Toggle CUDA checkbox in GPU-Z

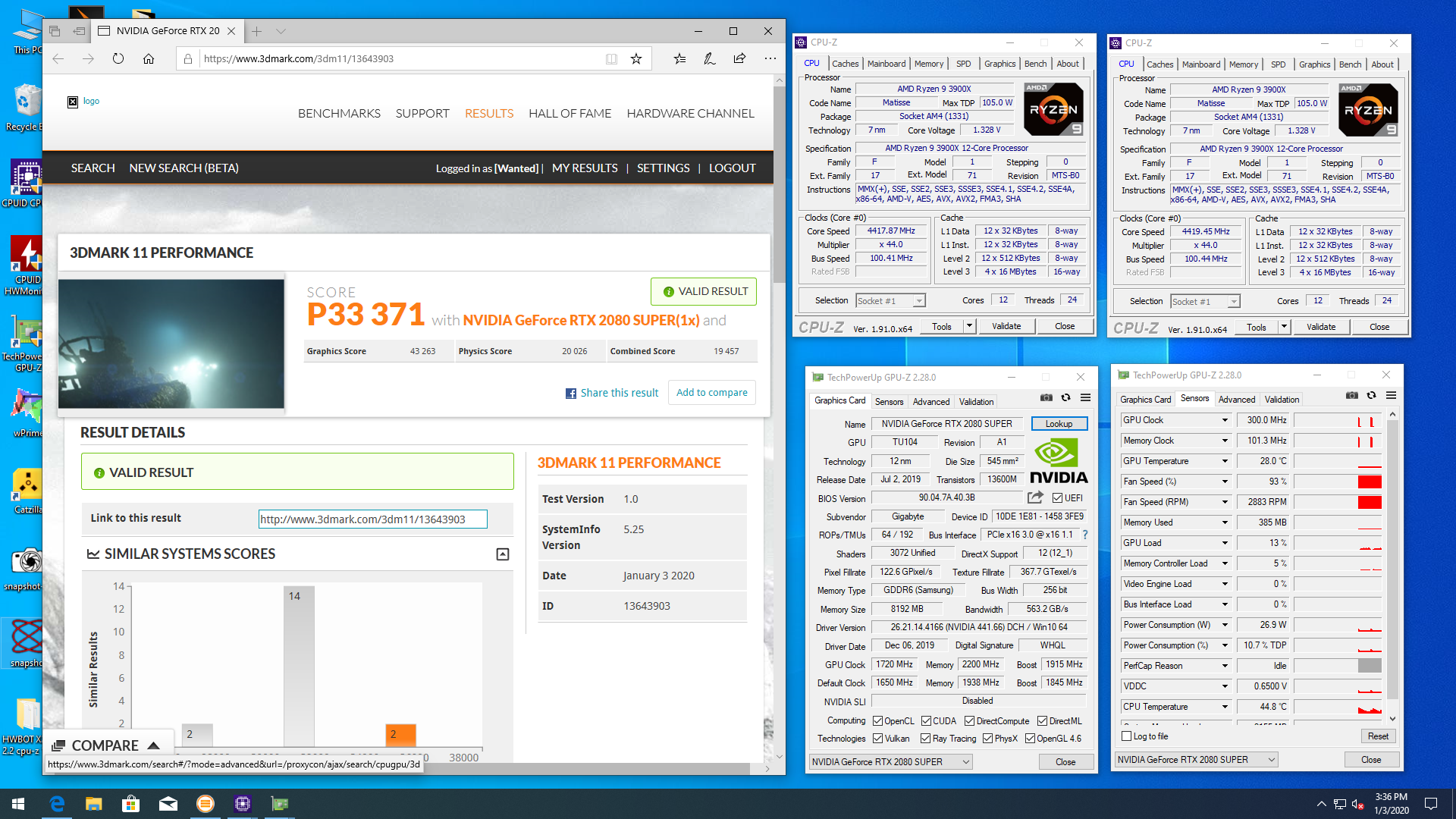[926, 721]
